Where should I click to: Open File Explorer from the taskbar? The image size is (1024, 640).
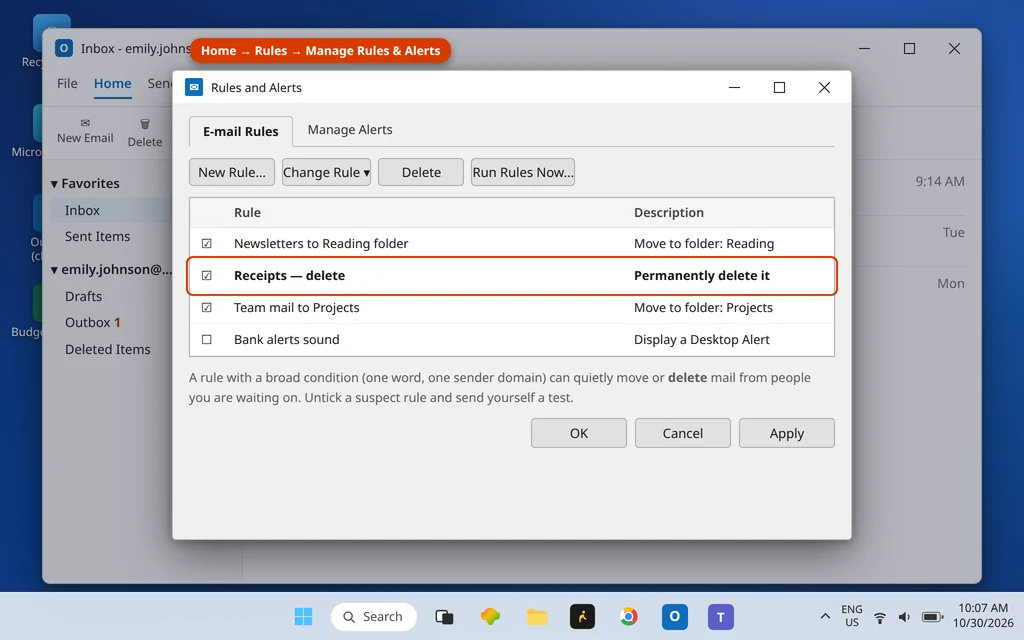pyautogui.click(x=537, y=616)
